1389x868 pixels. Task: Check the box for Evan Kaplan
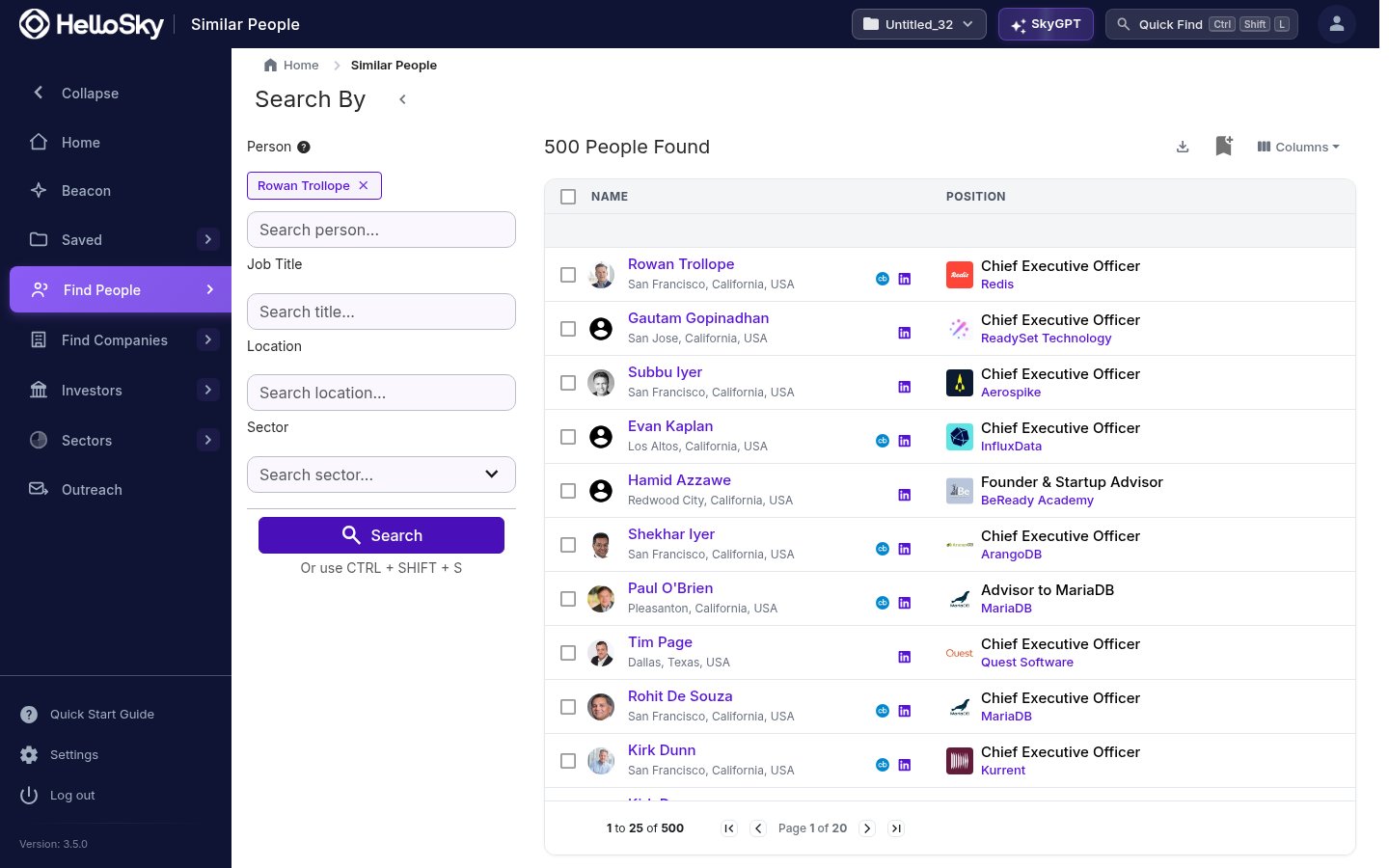568,437
